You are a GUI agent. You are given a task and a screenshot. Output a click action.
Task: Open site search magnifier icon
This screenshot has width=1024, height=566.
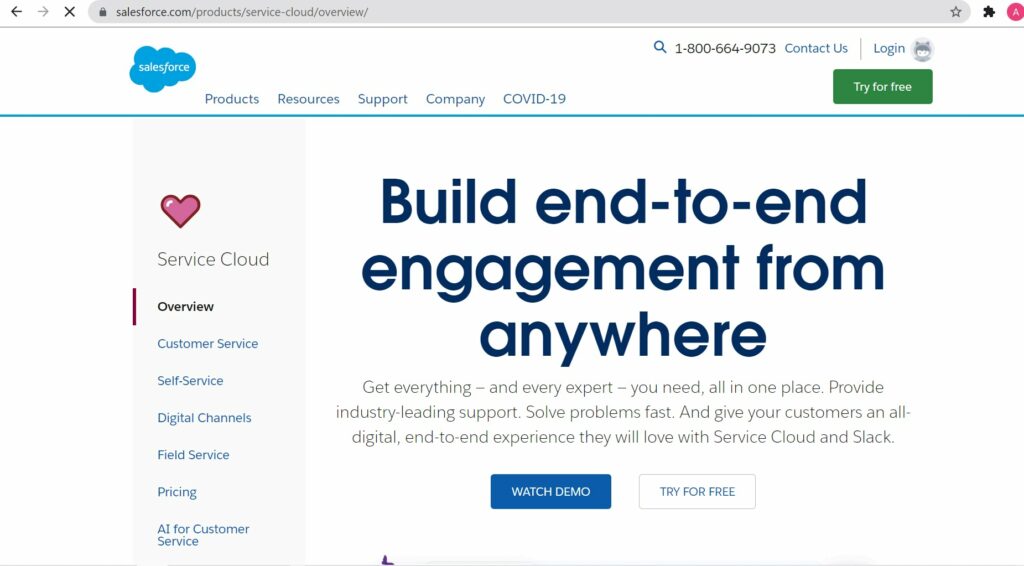coord(660,47)
